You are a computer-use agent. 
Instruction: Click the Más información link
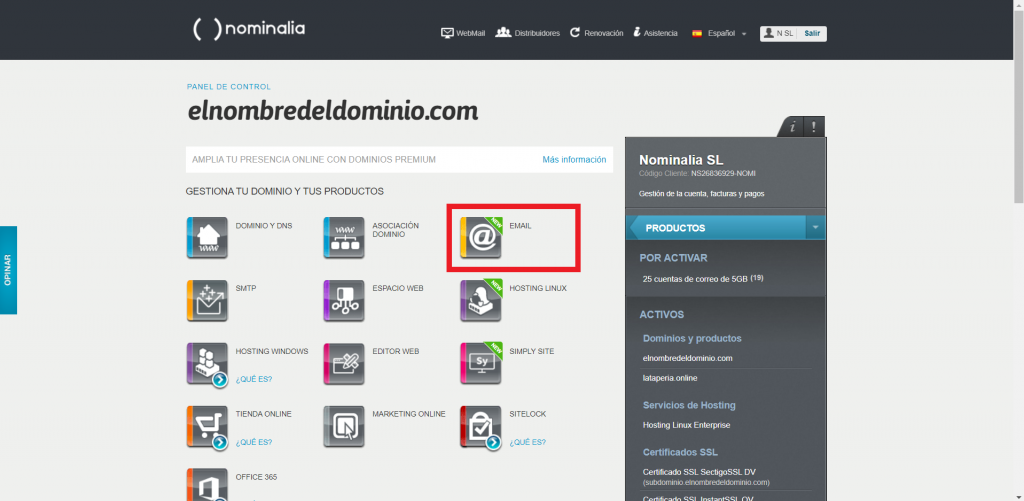(574, 159)
